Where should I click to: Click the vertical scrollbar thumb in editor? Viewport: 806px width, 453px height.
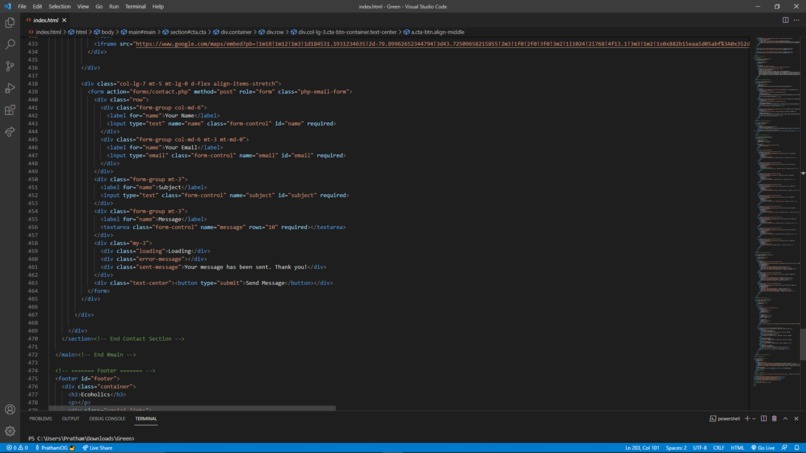tap(802, 344)
